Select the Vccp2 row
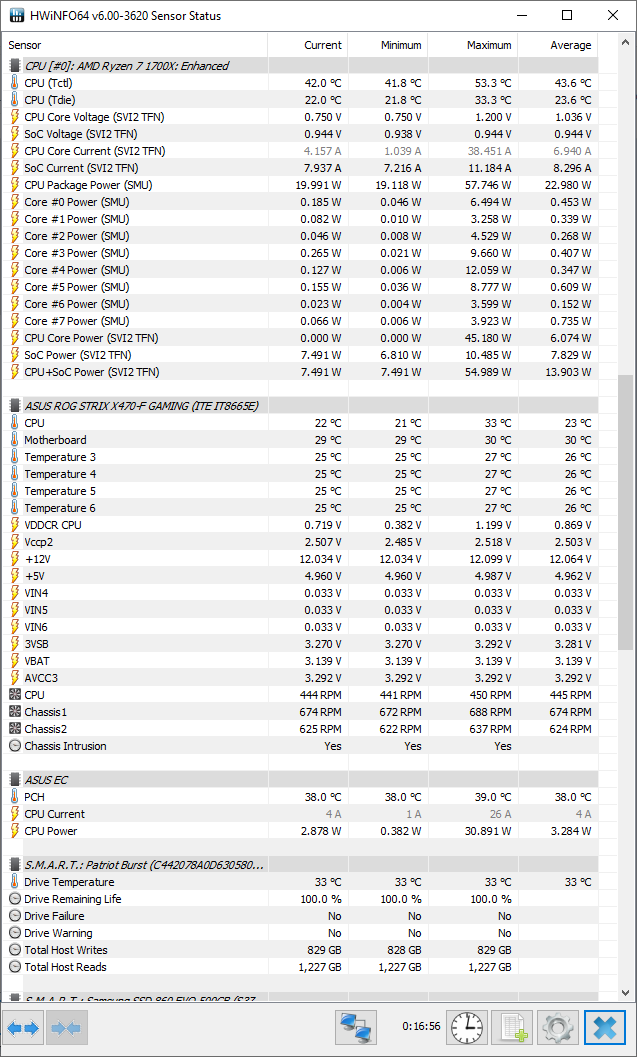The width and height of the screenshot is (637, 1057). tap(301, 542)
